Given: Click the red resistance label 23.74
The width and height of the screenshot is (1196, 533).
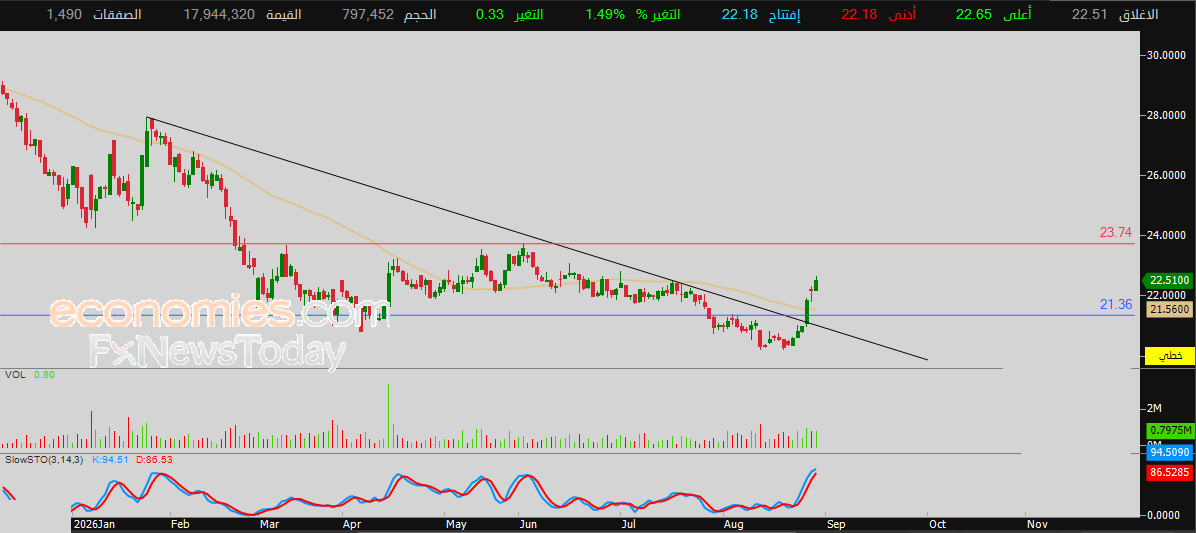Looking at the screenshot, I should click(x=1115, y=233).
